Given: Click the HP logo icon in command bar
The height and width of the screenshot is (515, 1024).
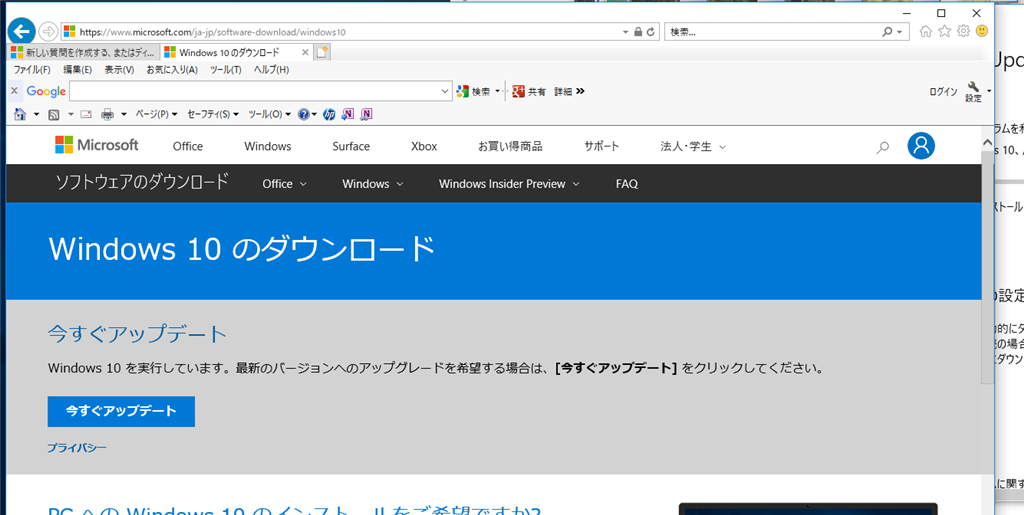Looking at the screenshot, I should point(329,114).
